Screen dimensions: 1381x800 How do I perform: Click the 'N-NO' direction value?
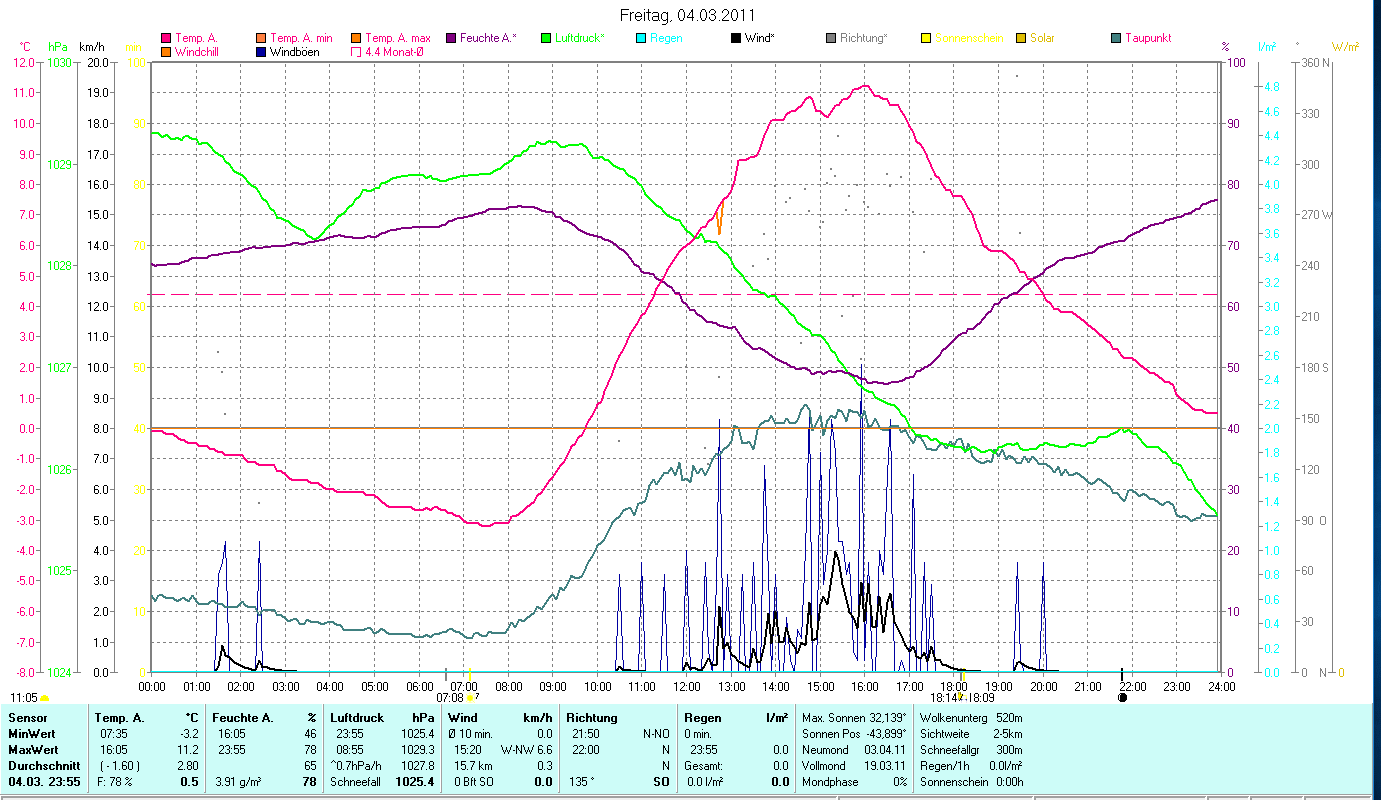pos(657,734)
